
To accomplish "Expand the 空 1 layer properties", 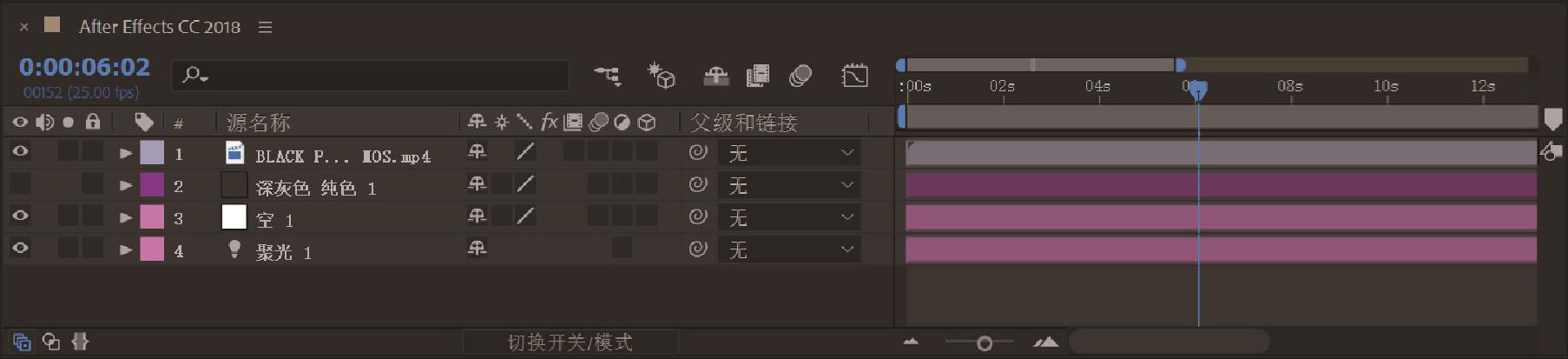I will click(125, 217).
